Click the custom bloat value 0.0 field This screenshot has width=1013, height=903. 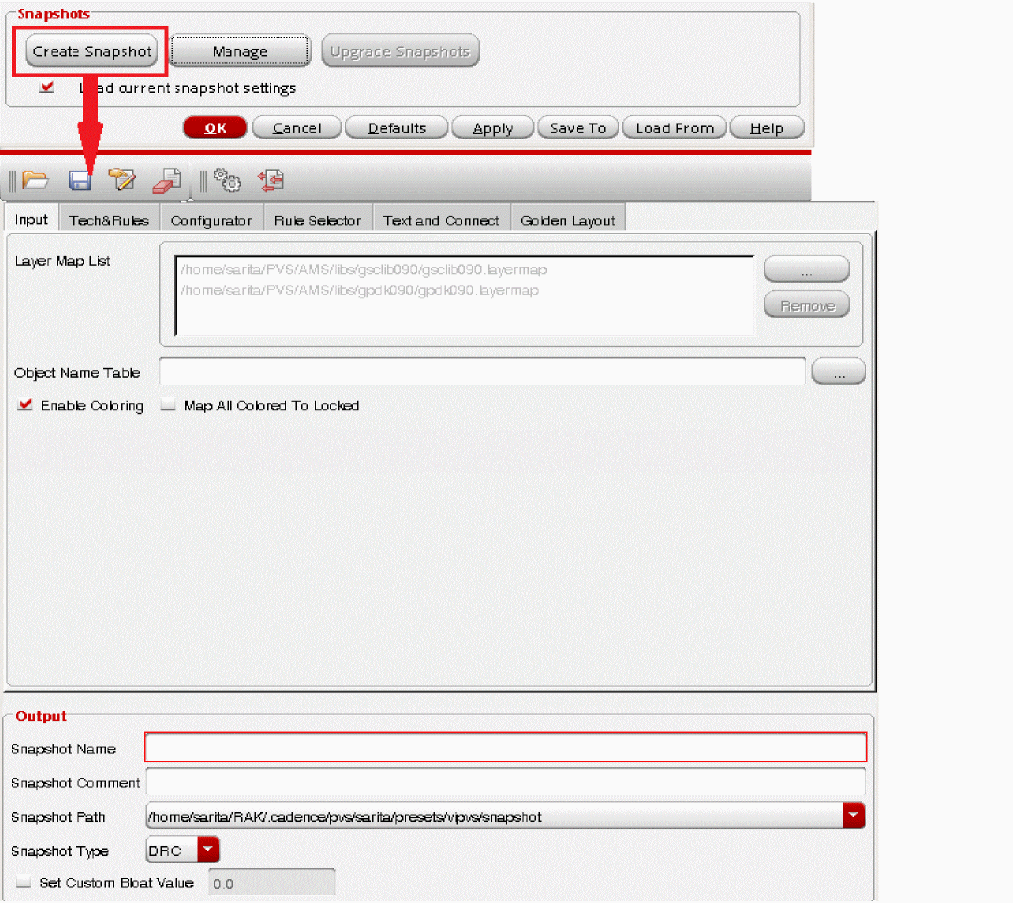point(271,882)
